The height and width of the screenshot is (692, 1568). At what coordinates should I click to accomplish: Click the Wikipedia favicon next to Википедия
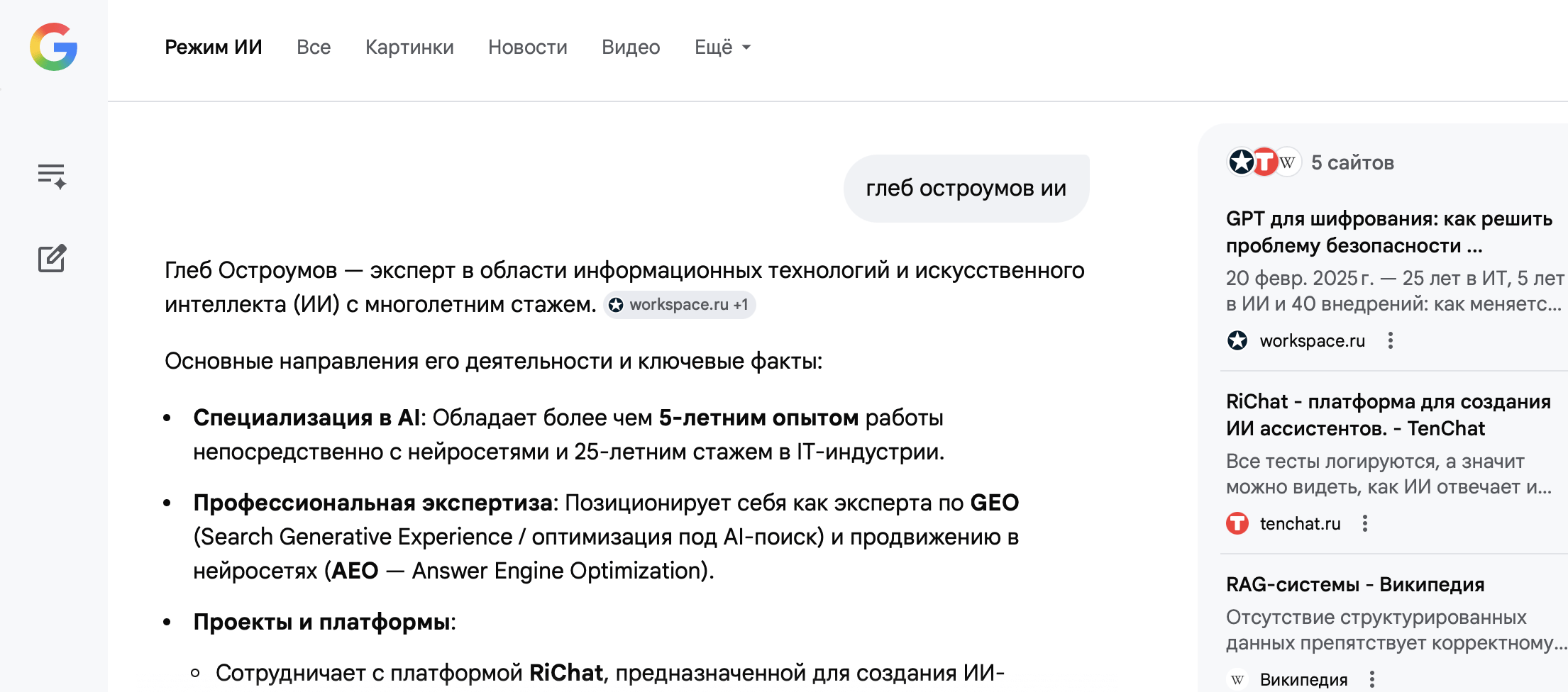(1237, 680)
